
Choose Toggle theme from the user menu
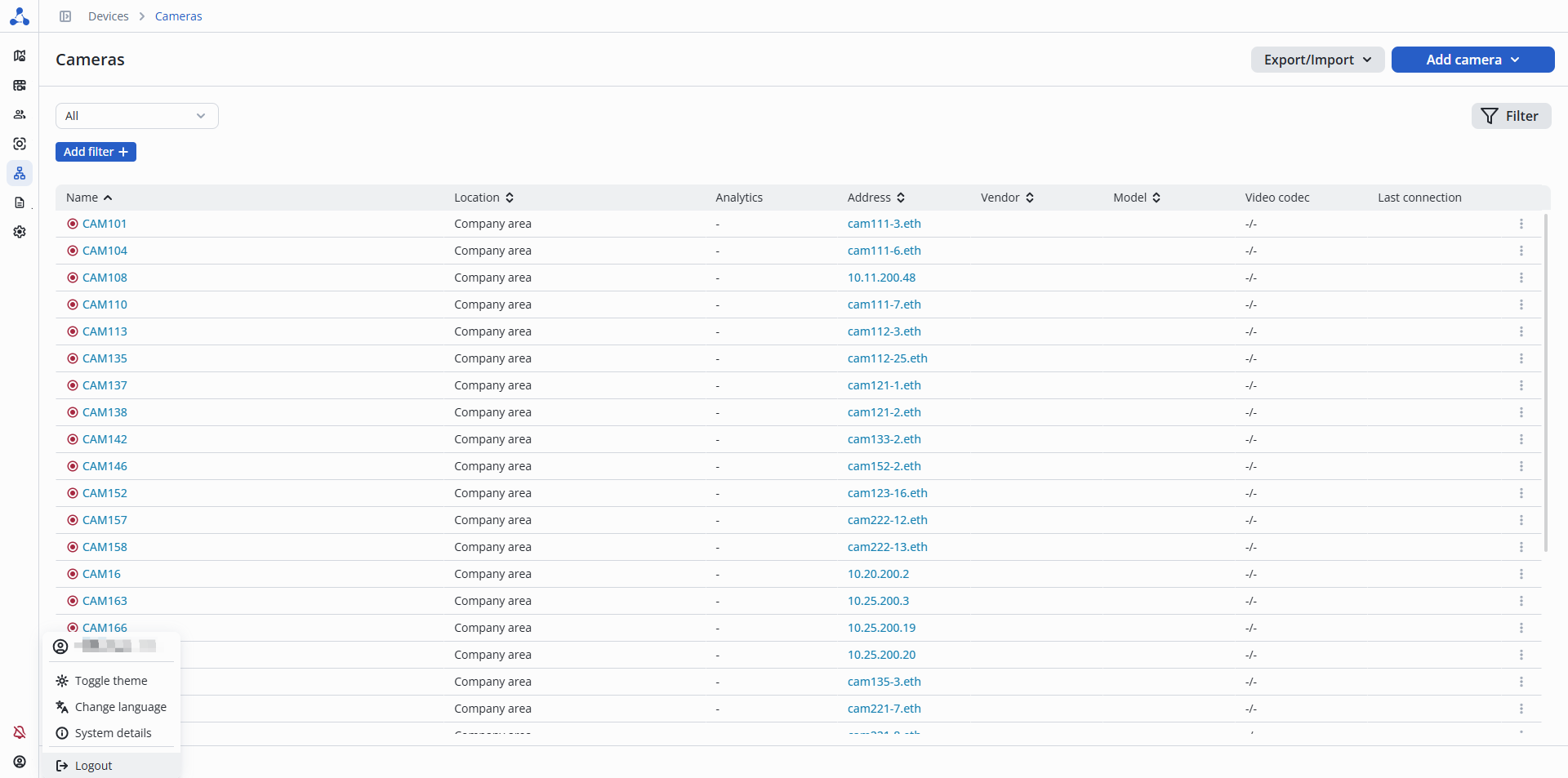point(111,681)
